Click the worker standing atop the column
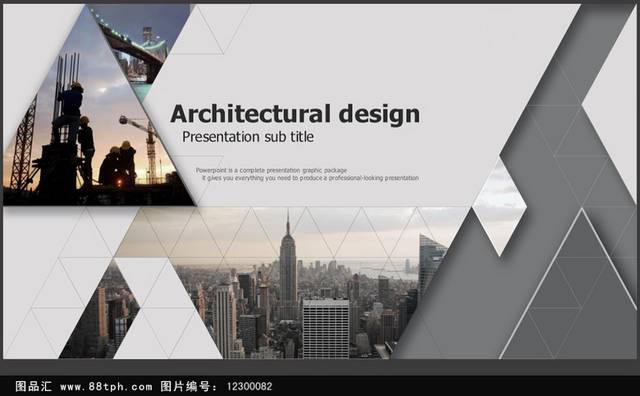The width and height of the screenshot is (640, 396). (x=73, y=102)
